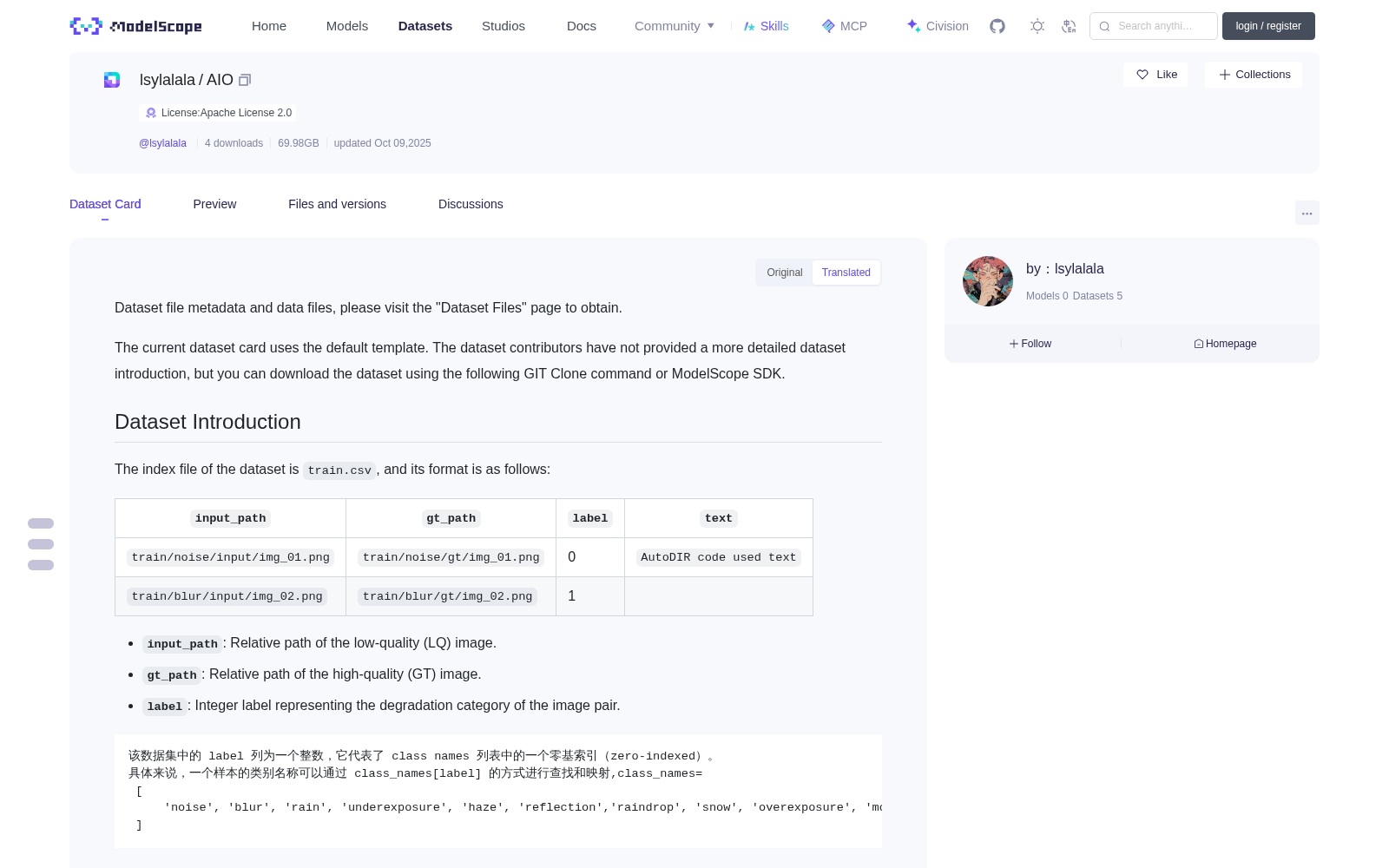Click author name Isylalala in sidebar
Image resolution: width=1389 pixels, height=868 pixels.
tap(1079, 269)
